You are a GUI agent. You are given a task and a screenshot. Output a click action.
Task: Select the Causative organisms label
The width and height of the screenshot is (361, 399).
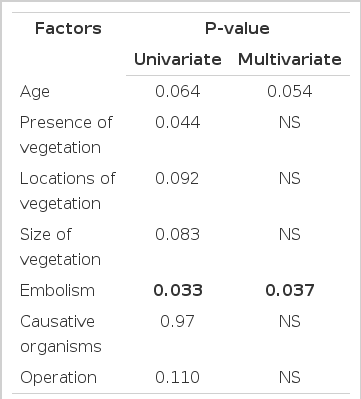click(x=61, y=334)
